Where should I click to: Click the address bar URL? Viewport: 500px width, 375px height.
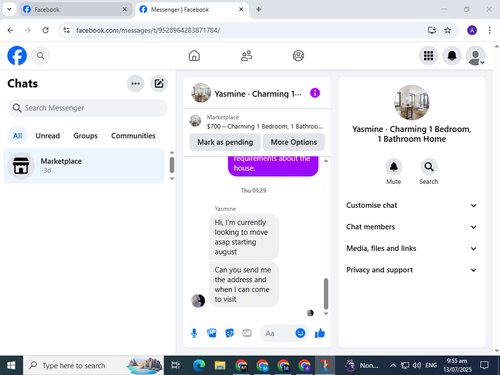pyautogui.click(x=148, y=30)
